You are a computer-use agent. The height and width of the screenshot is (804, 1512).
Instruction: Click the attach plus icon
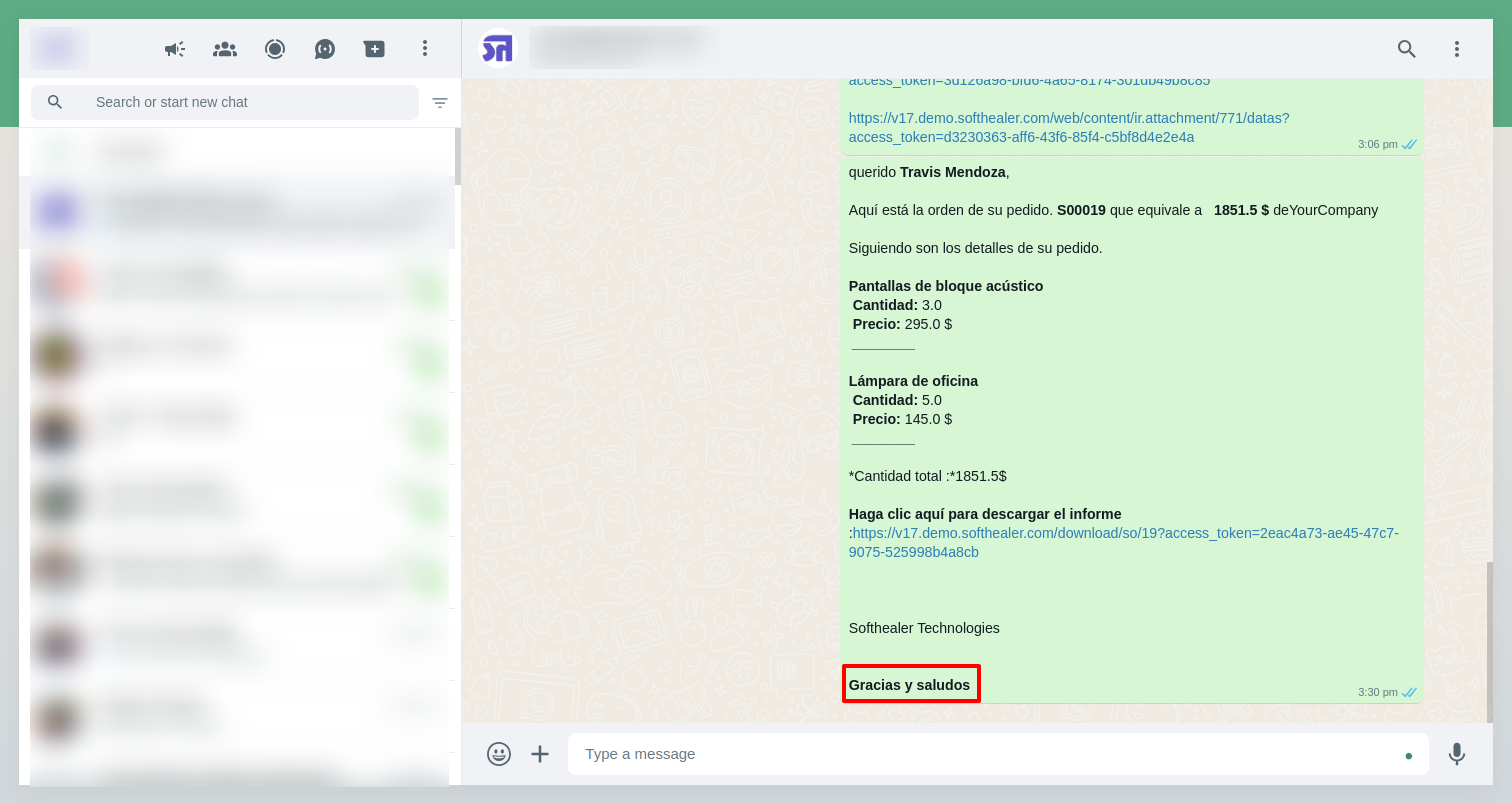click(x=540, y=754)
